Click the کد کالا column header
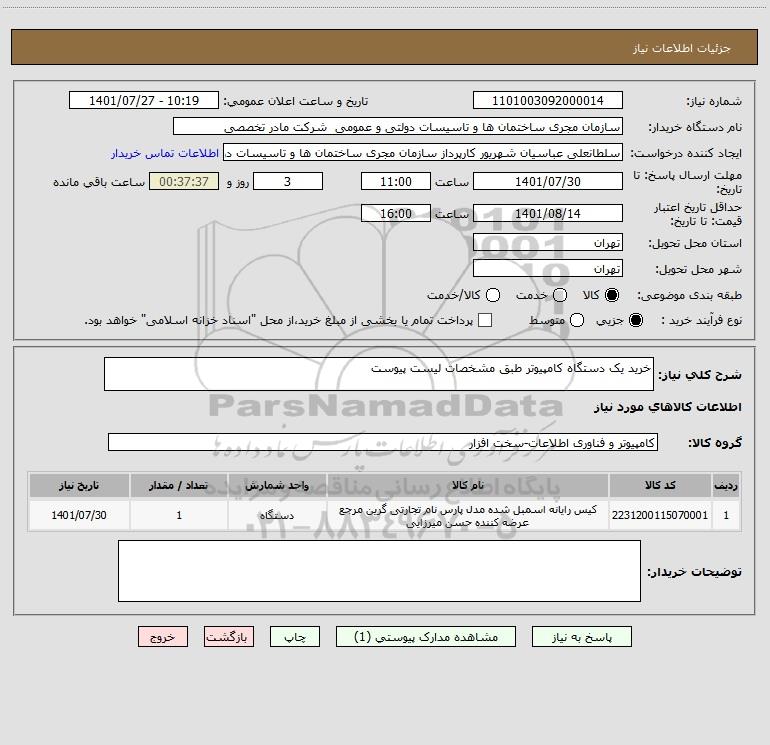 (x=660, y=485)
